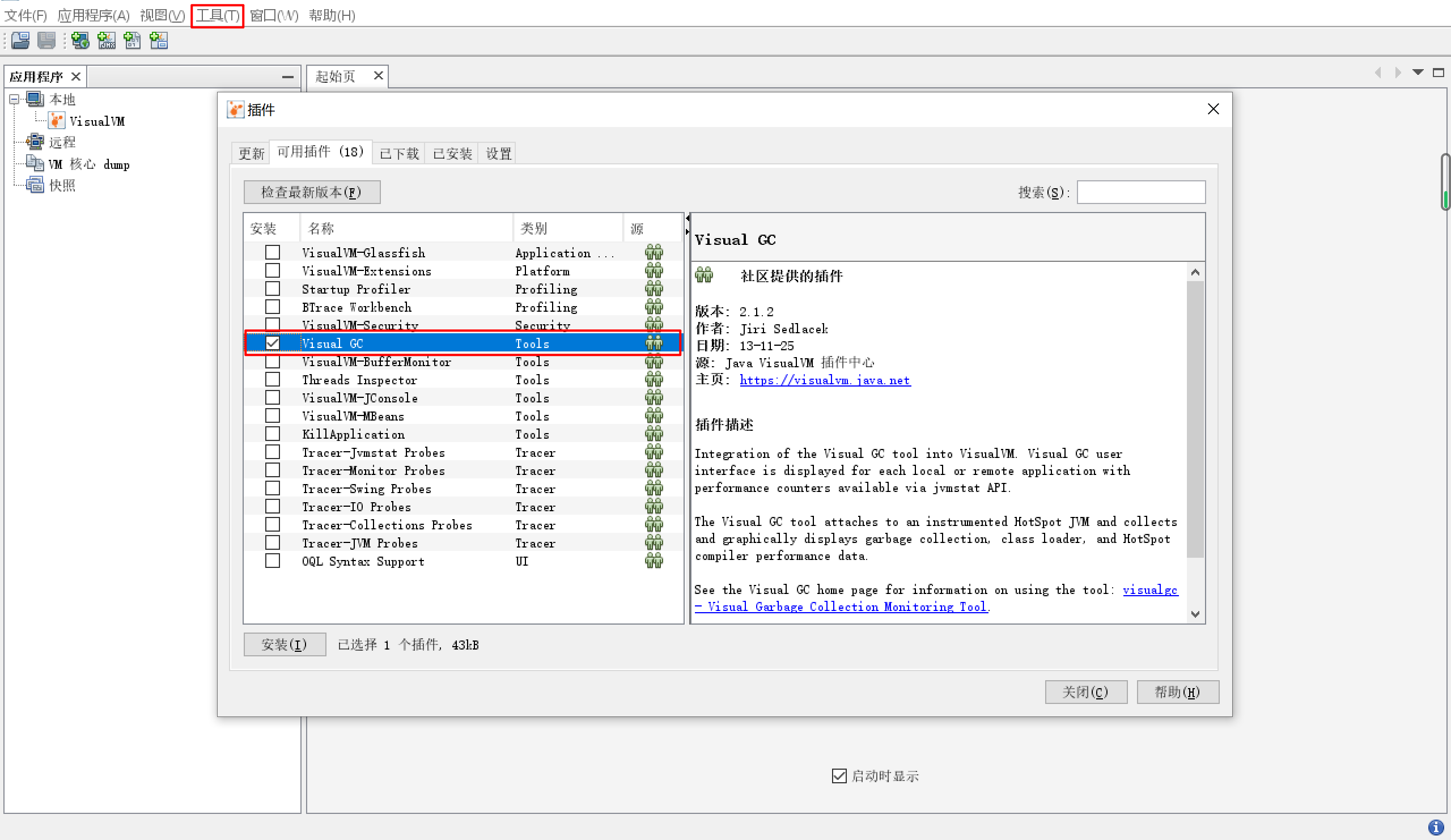Click the VisualVM application icon in tree
The height and width of the screenshot is (840, 1451).
[x=57, y=120]
